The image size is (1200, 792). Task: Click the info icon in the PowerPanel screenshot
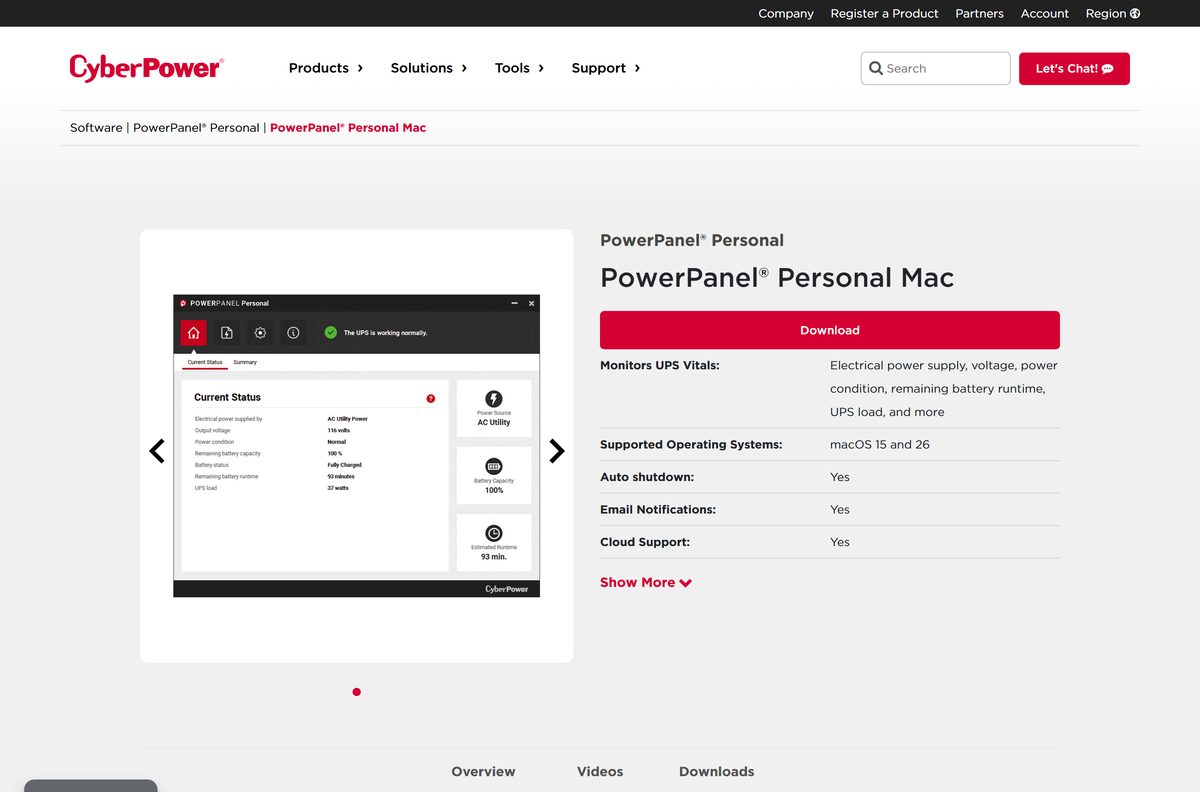click(293, 333)
